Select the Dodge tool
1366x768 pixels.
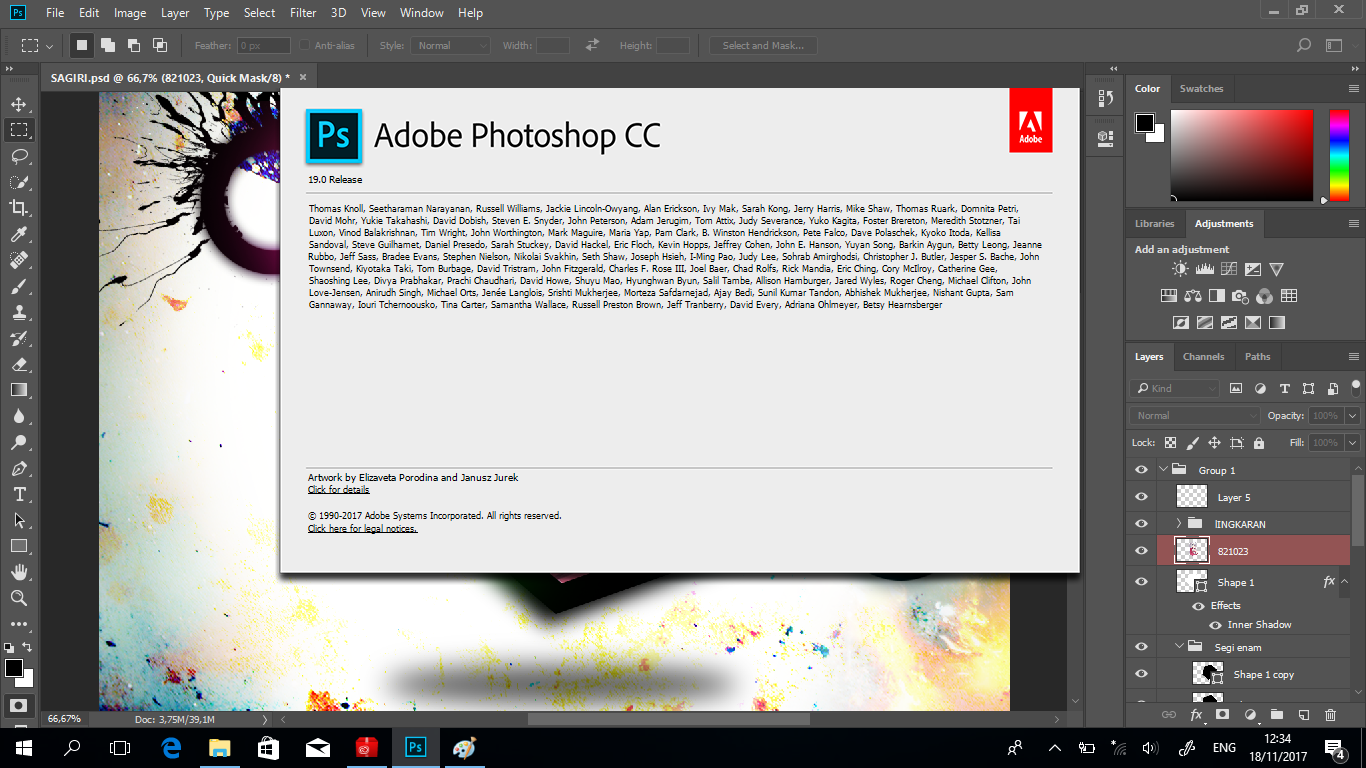point(18,442)
